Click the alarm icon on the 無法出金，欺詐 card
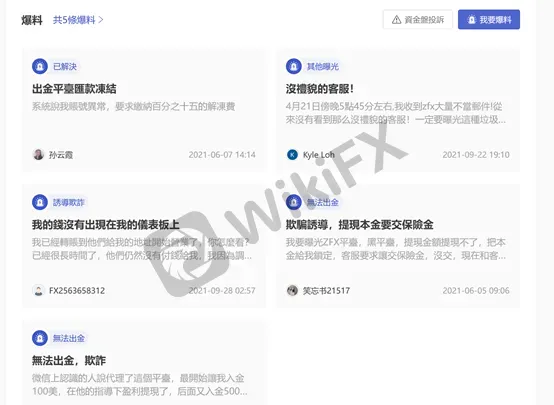This screenshot has width=554, height=405. coord(40,338)
